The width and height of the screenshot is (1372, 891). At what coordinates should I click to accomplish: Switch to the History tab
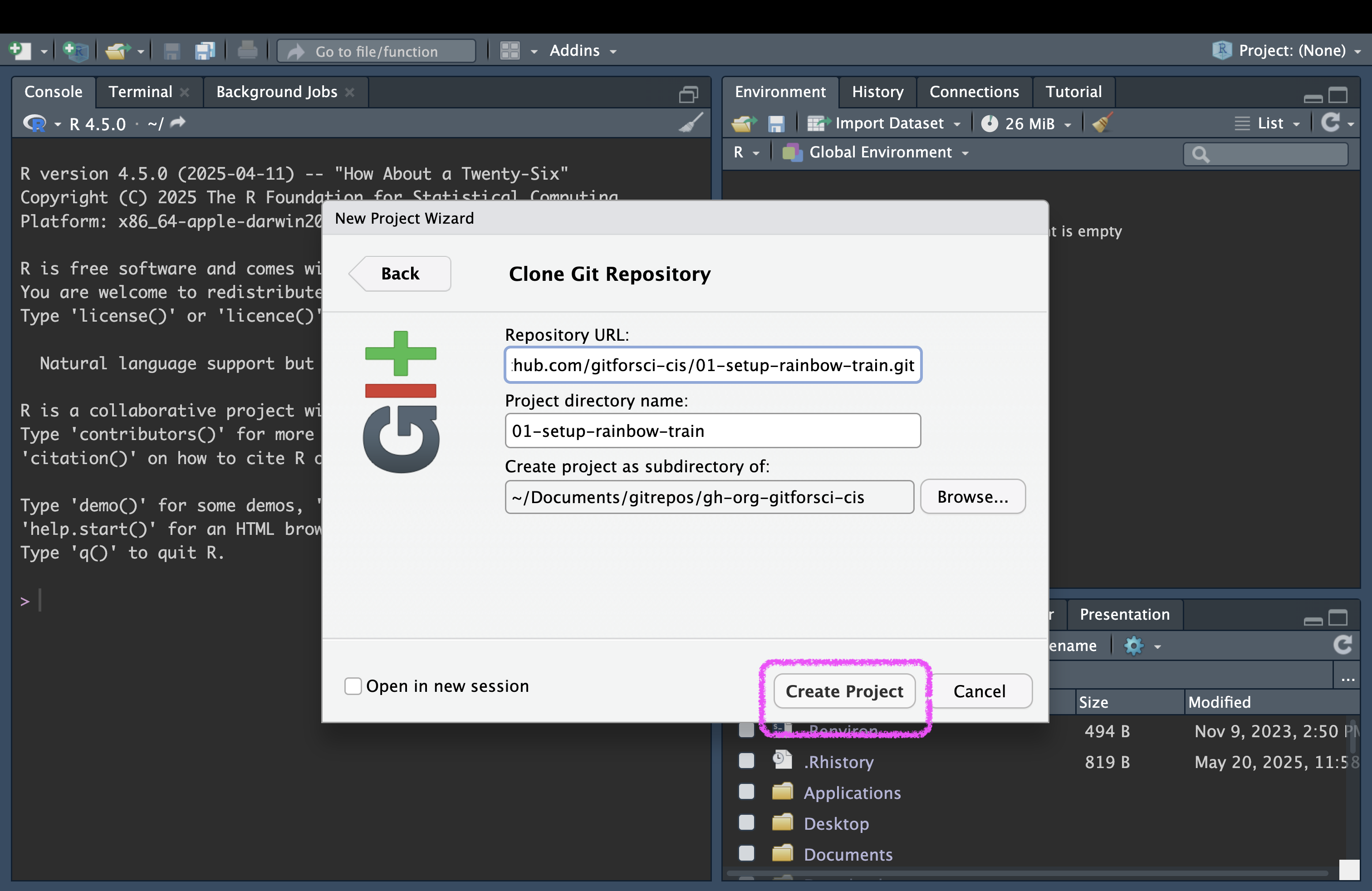tap(877, 92)
